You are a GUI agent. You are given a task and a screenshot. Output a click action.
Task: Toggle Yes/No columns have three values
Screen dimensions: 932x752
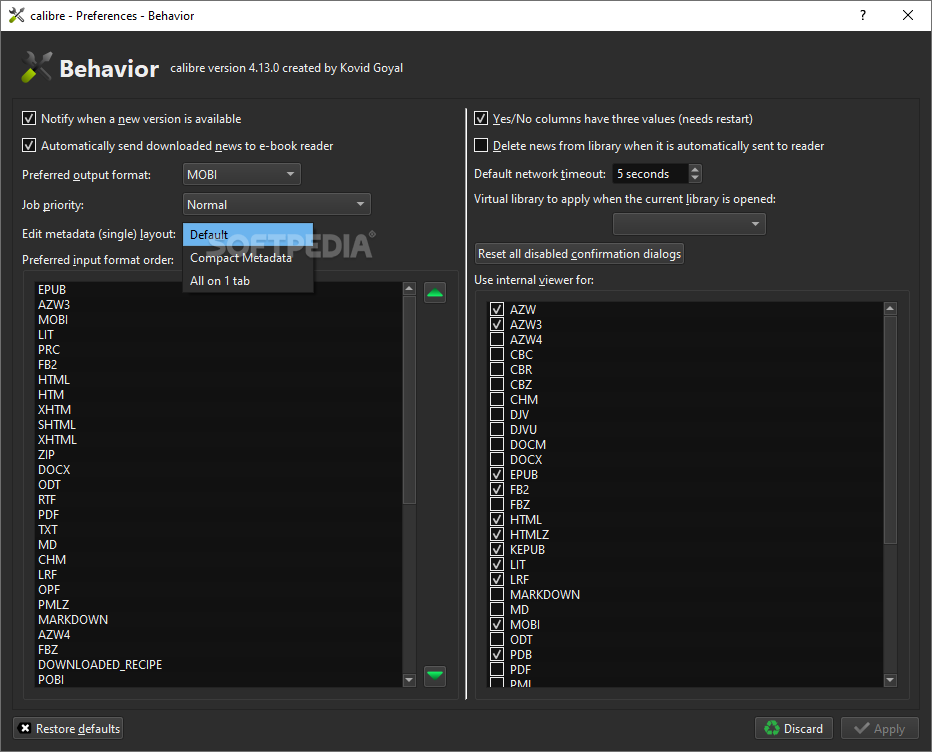[481, 118]
